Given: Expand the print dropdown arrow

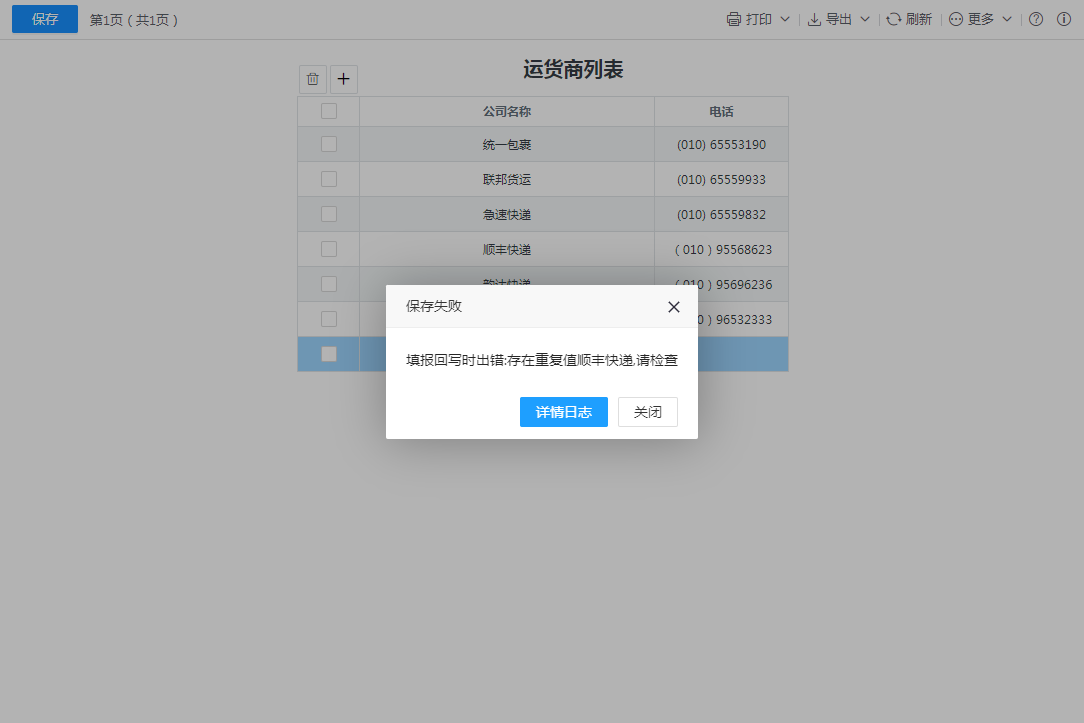Looking at the screenshot, I should pos(785,19).
